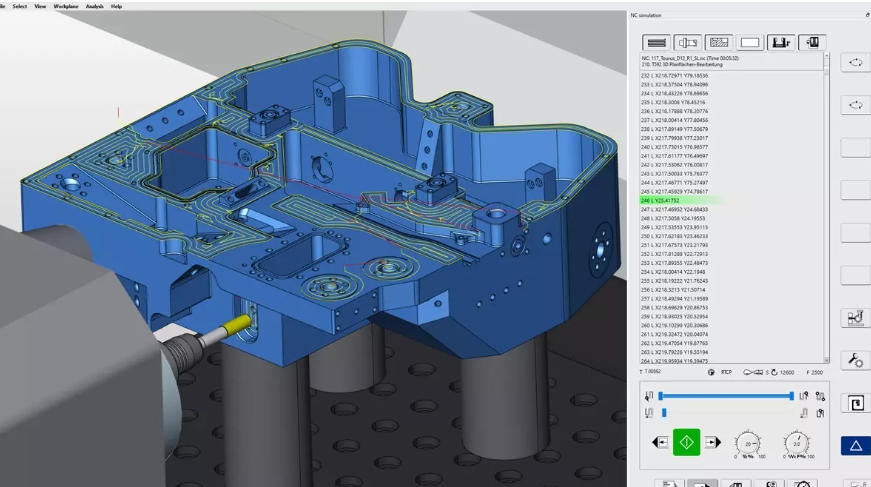Start simulation with the green play button
The height and width of the screenshot is (487, 871).
(x=687, y=442)
